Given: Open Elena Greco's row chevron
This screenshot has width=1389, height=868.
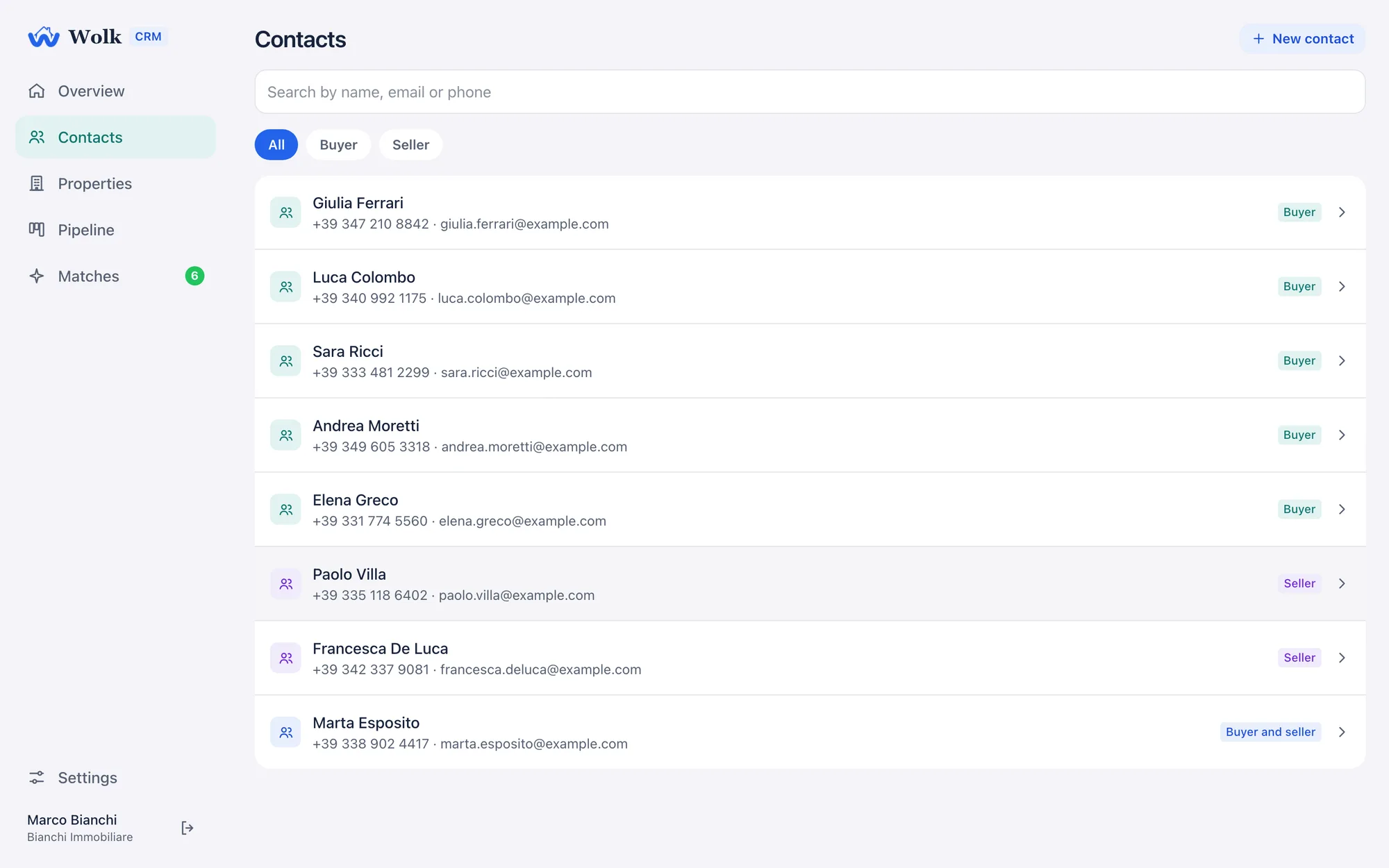Looking at the screenshot, I should click(1342, 510).
